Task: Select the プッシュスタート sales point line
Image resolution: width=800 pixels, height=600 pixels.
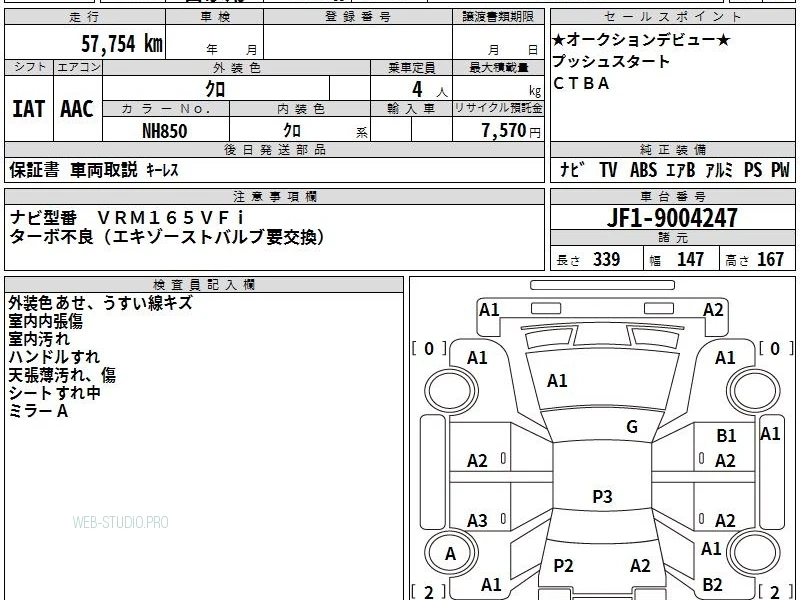Action: pos(611,61)
